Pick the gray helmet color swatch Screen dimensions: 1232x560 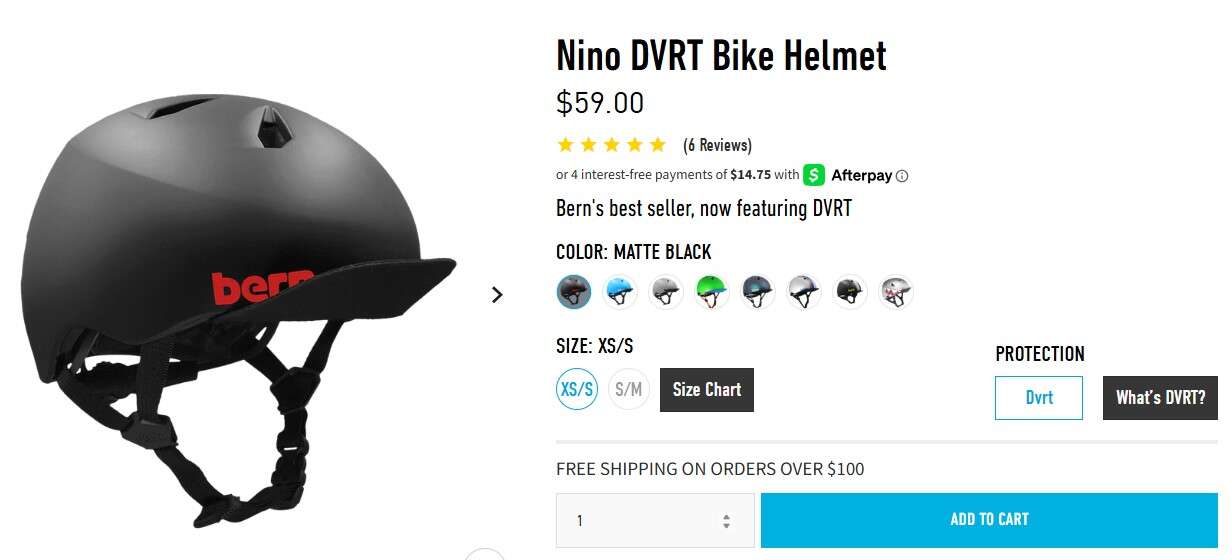click(666, 292)
